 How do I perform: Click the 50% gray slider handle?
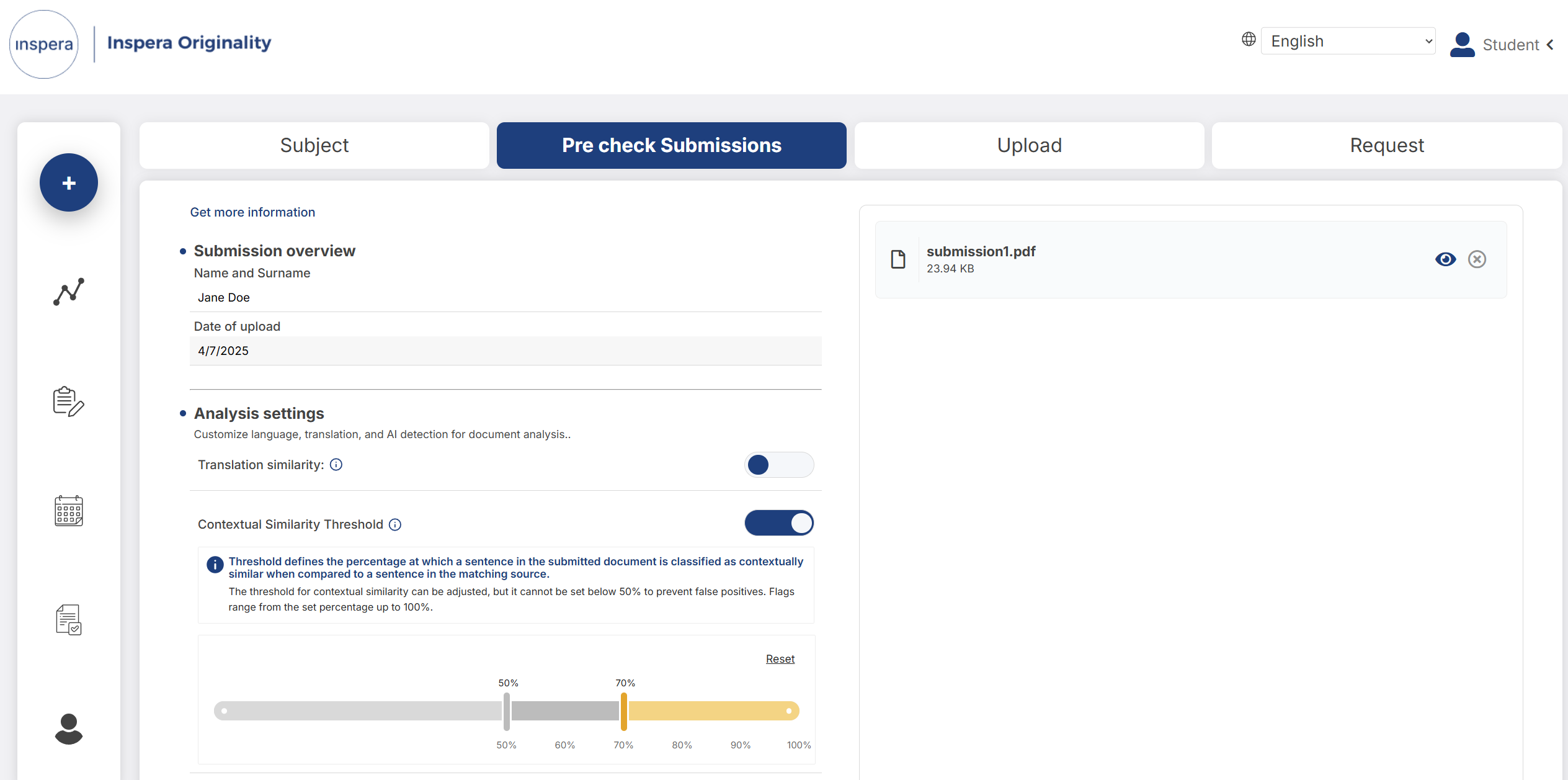507,711
